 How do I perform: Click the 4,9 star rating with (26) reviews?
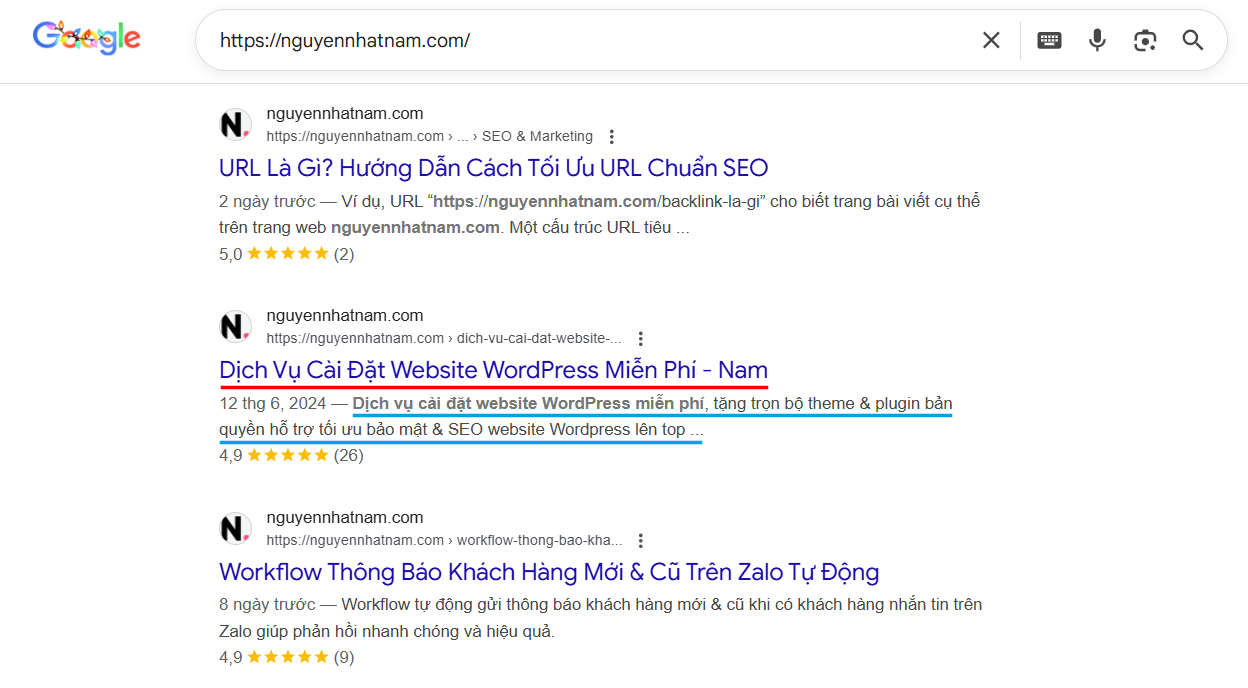(291, 456)
